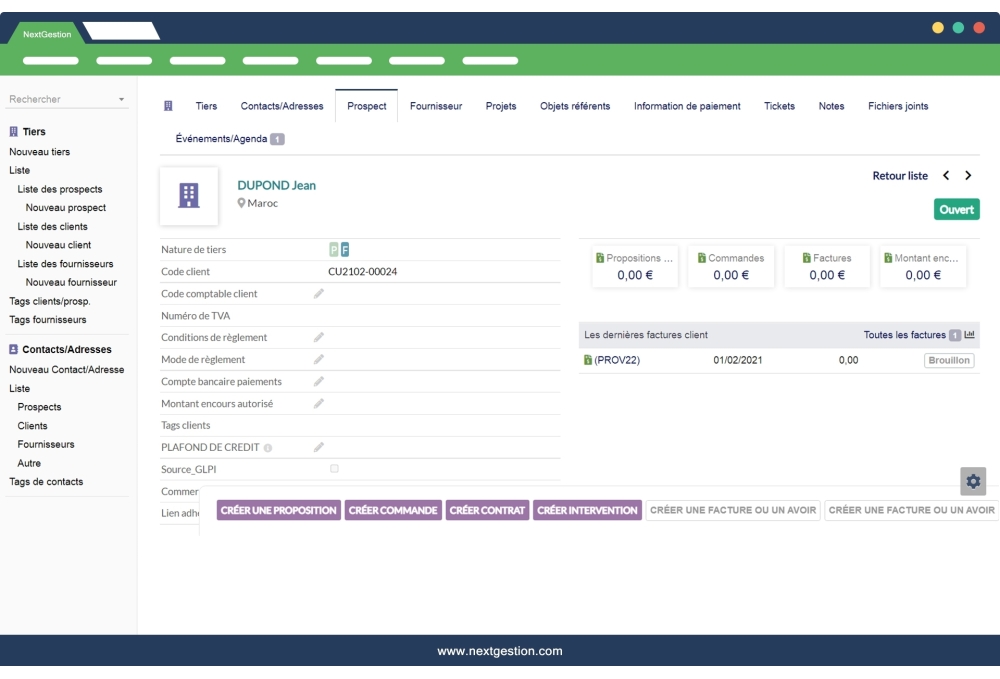Edit Code comptable client with pencil icon
This screenshot has width=1000, height=679.
click(x=319, y=294)
